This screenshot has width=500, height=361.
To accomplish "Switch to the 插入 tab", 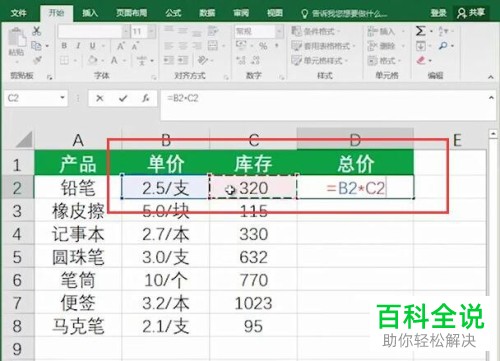I will [x=90, y=13].
